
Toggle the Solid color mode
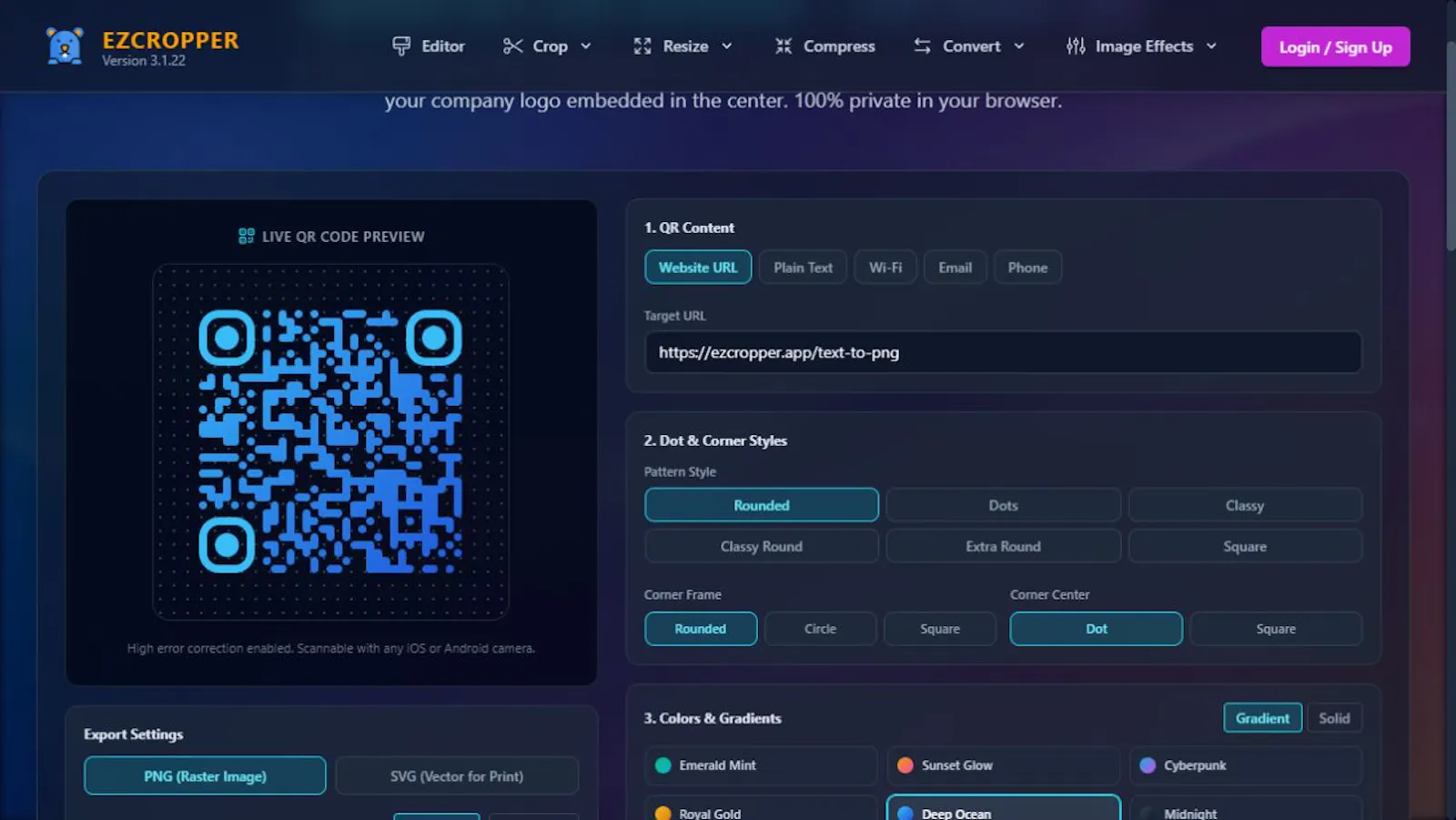1334,718
